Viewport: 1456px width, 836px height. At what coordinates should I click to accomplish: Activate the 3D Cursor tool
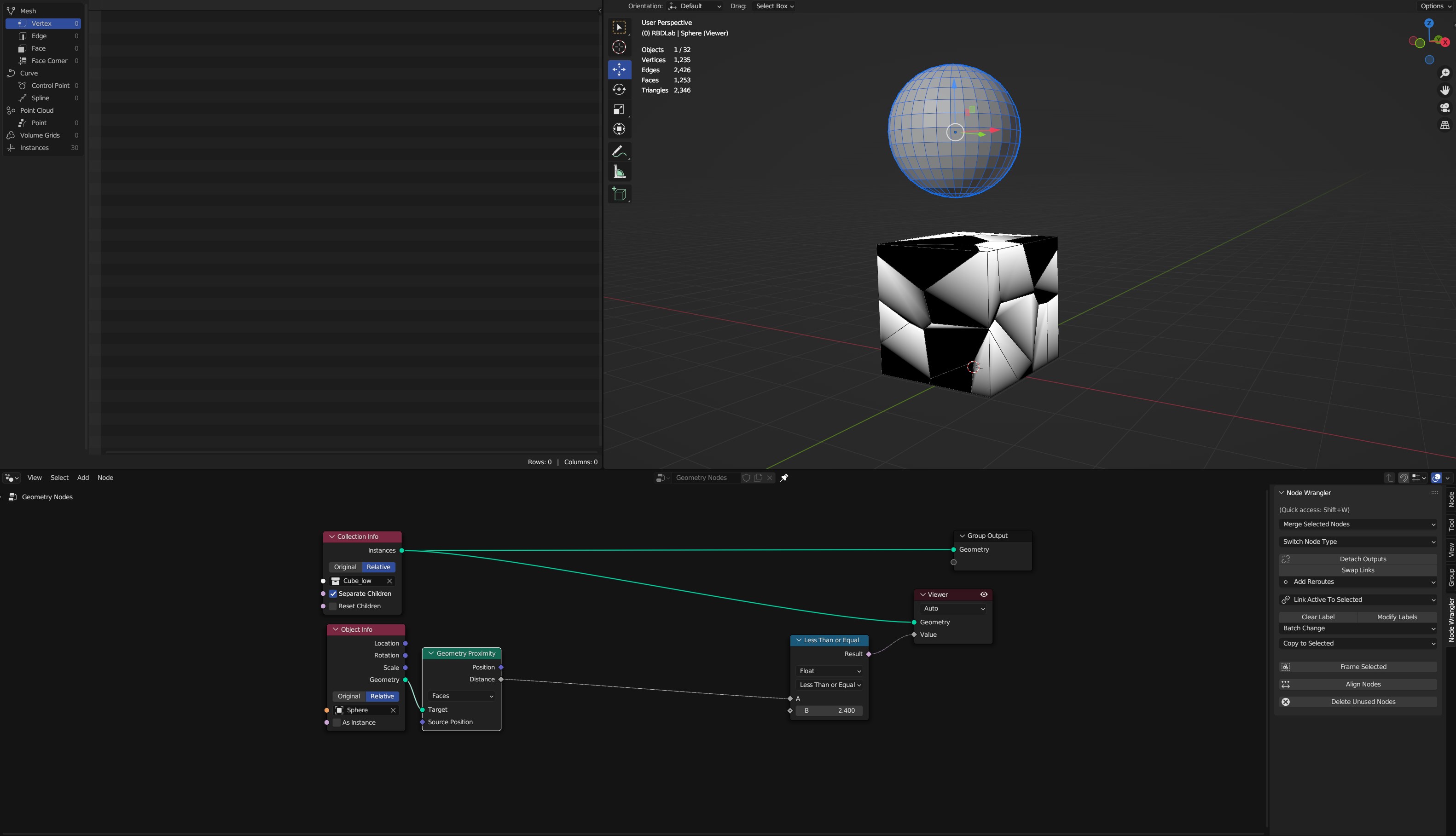619,47
